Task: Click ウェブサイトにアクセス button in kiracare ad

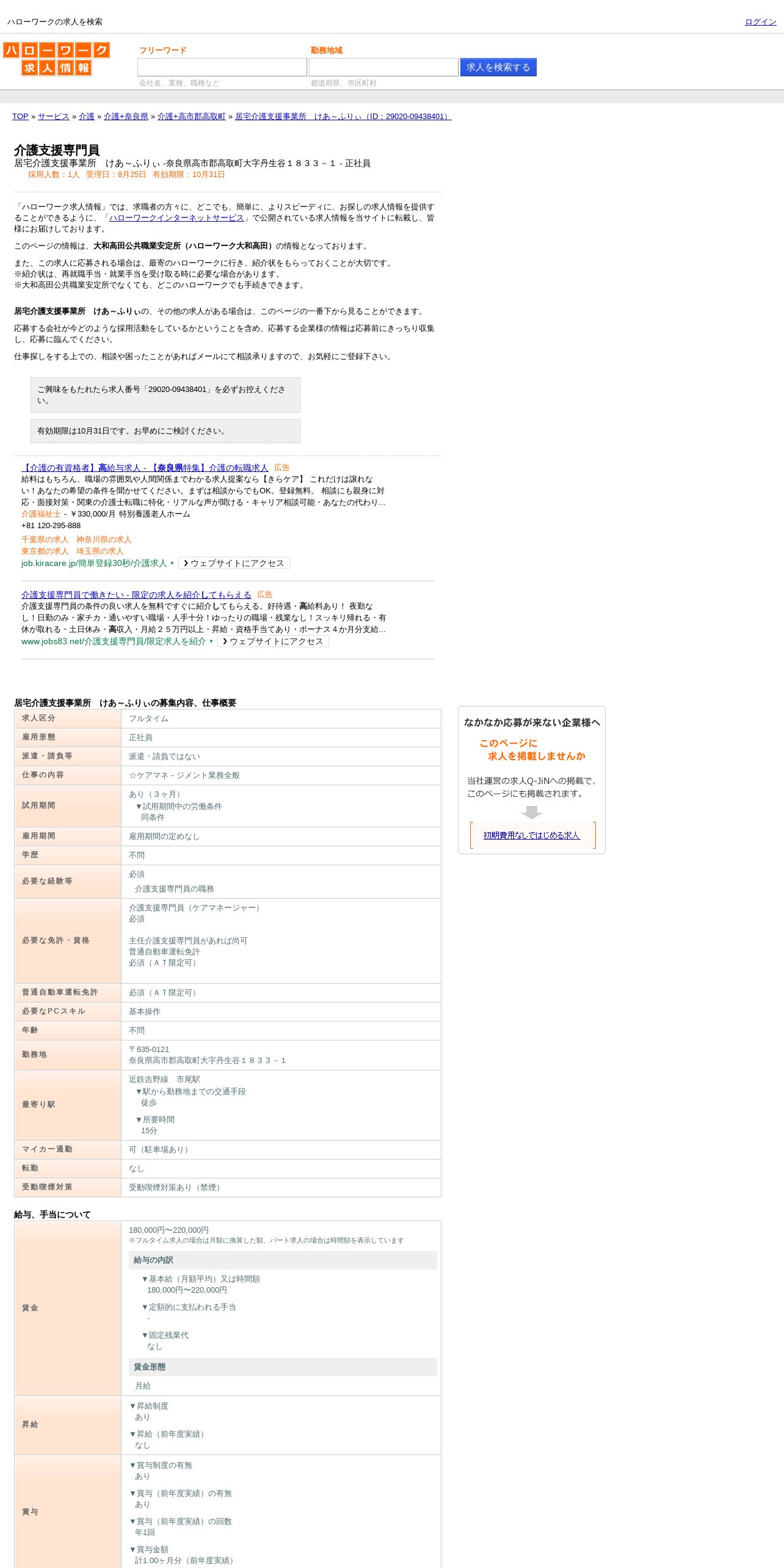Action: tap(234, 564)
